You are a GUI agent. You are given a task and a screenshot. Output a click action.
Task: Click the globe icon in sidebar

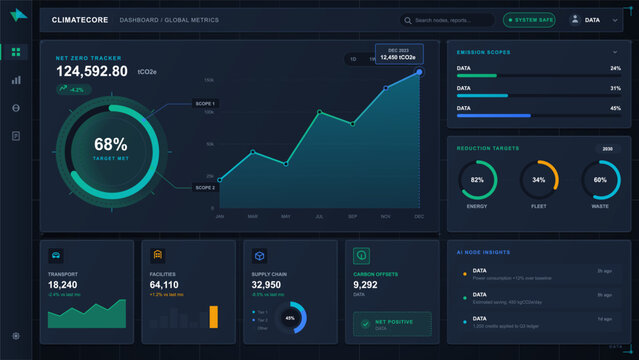coord(16,108)
